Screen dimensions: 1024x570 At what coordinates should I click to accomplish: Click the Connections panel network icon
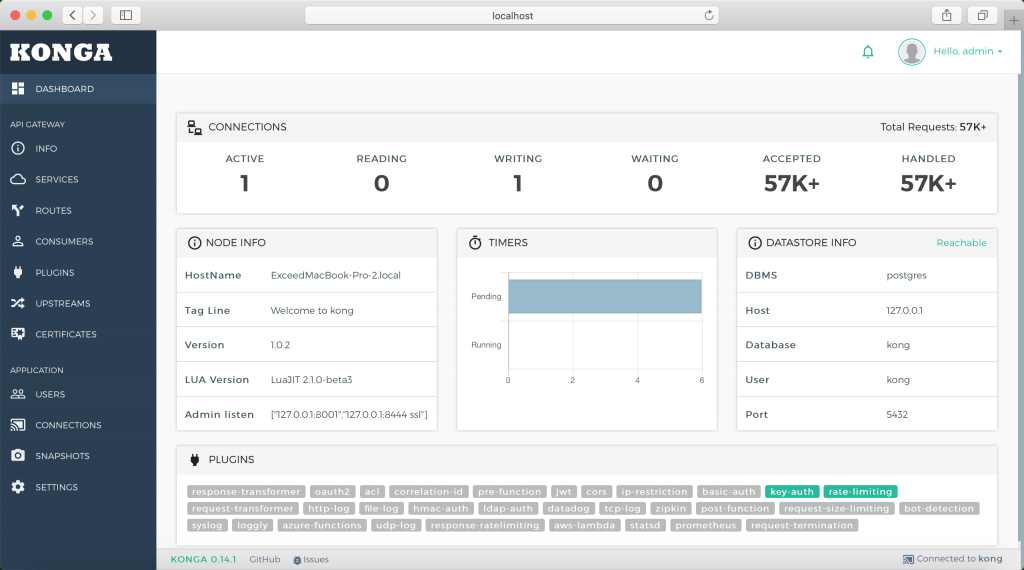coord(195,127)
